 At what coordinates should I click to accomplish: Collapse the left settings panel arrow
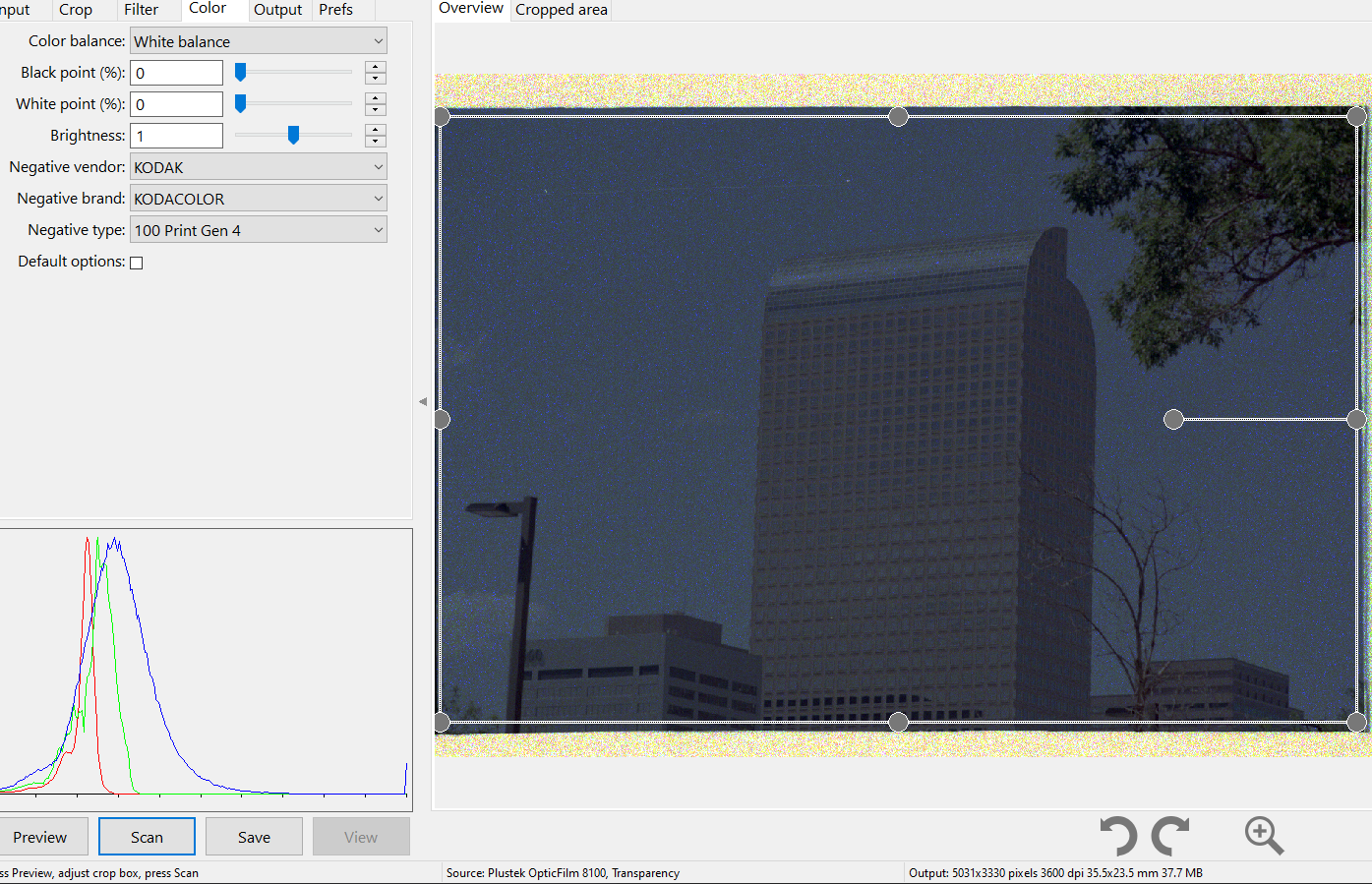pos(423,401)
